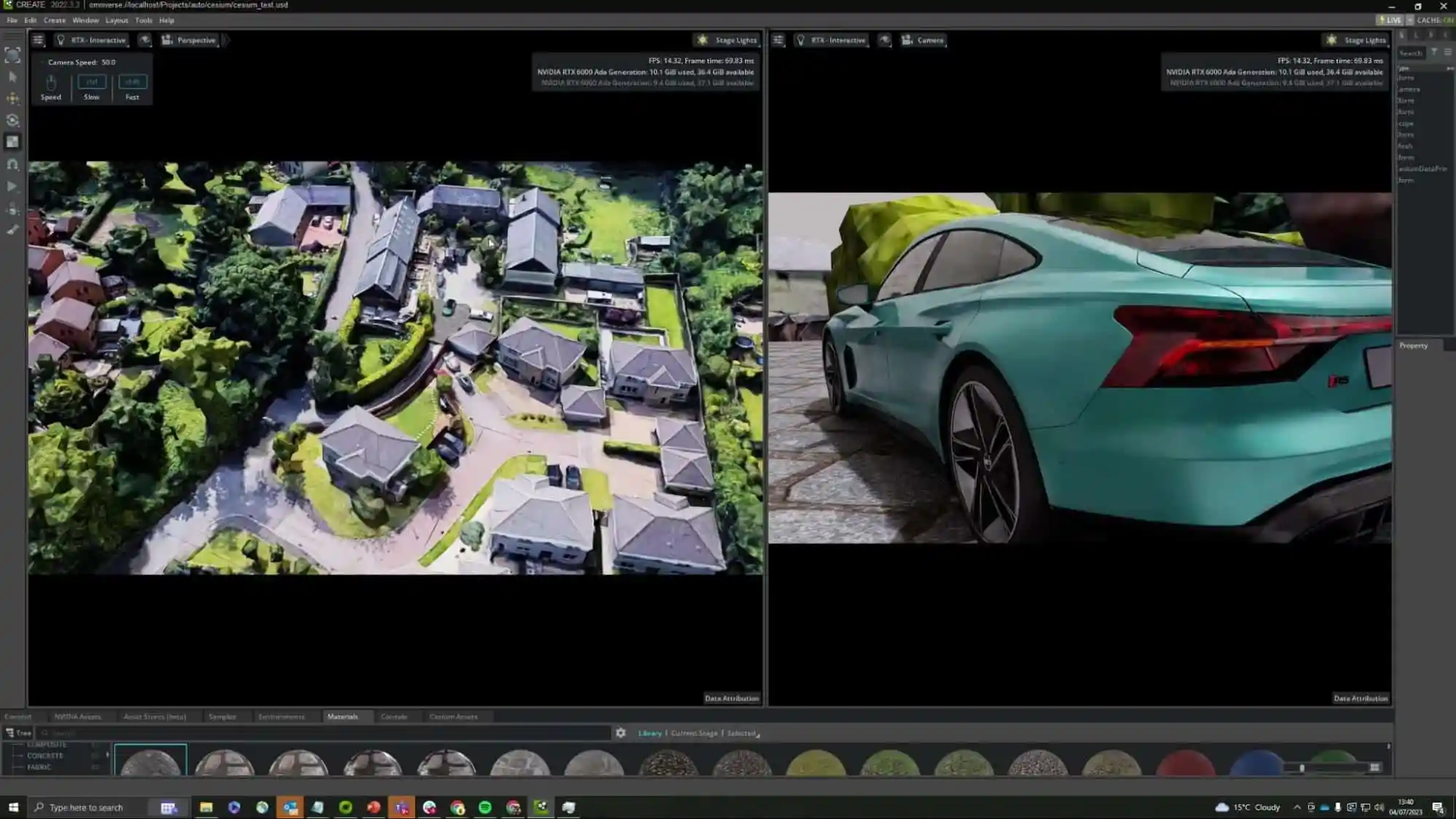Open material browser gear settings
Image resolution: width=1456 pixels, height=819 pixels.
(x=621, y=733)
